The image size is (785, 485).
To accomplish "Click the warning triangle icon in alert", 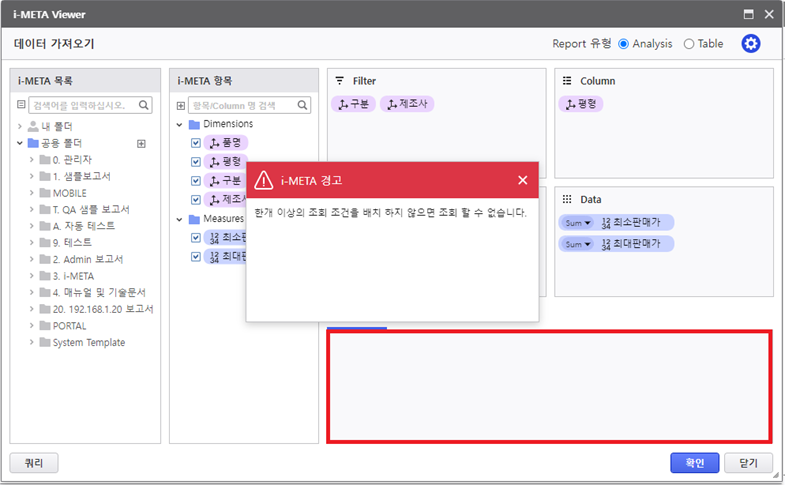I will coord(263,180).
